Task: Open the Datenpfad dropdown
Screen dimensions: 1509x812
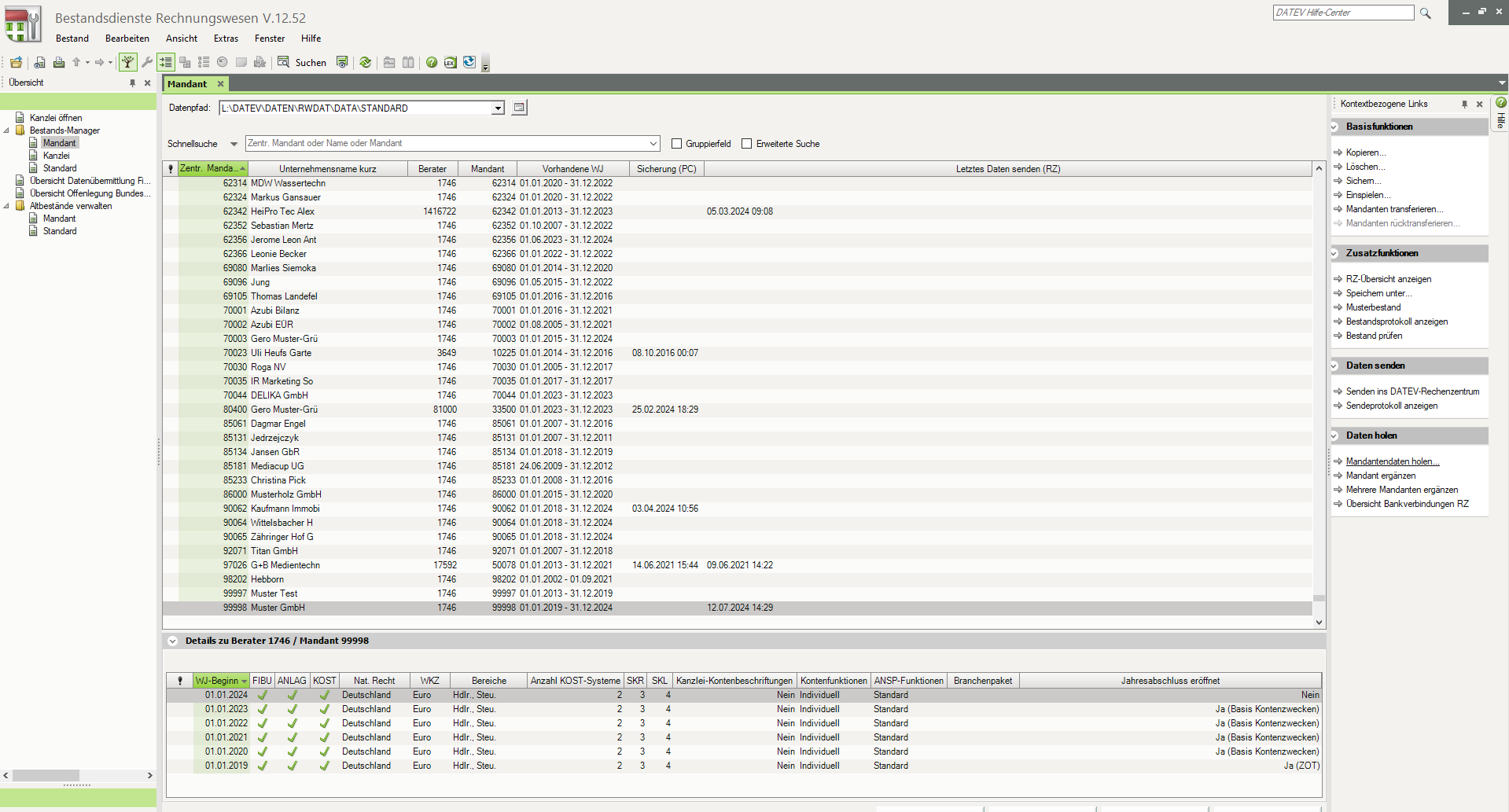Action: pyautogui.click(x=498, y=108)
